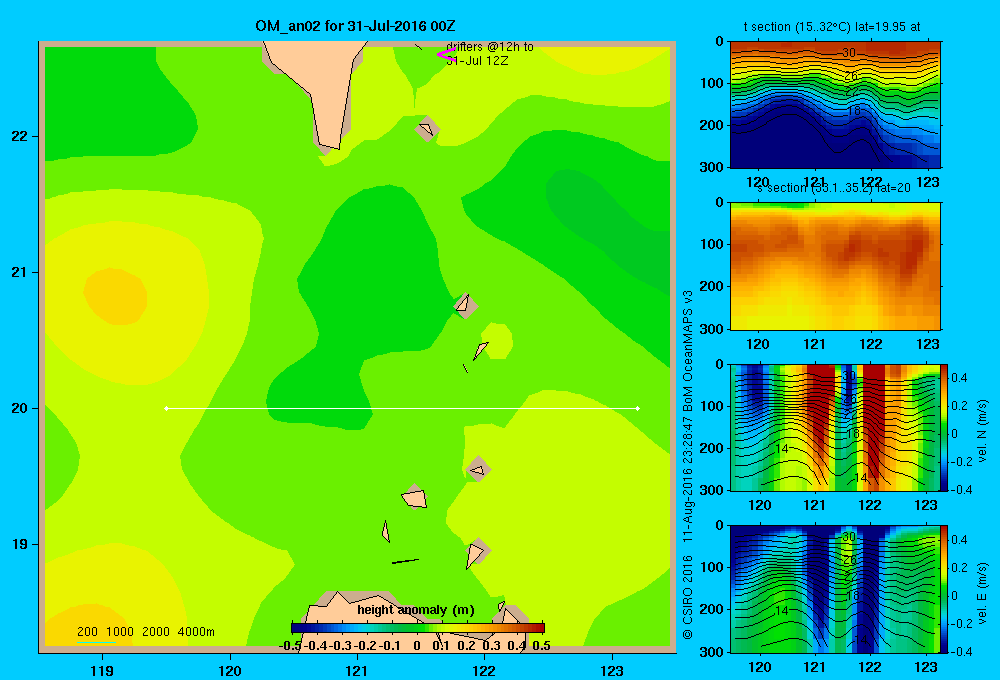Click the '200' depth label on vel. N section
Screen dimensions: 1000x680
click(x=712, y=448)
